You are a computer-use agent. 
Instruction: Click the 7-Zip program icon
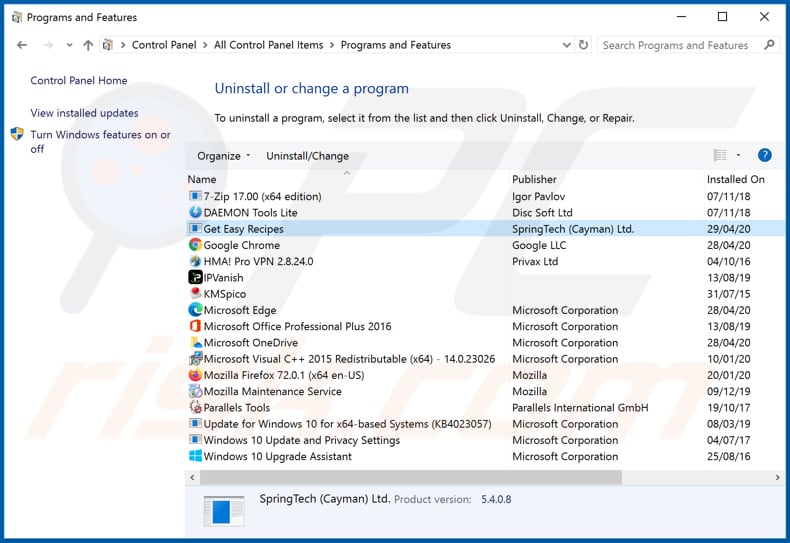click(x=195, y=196)
